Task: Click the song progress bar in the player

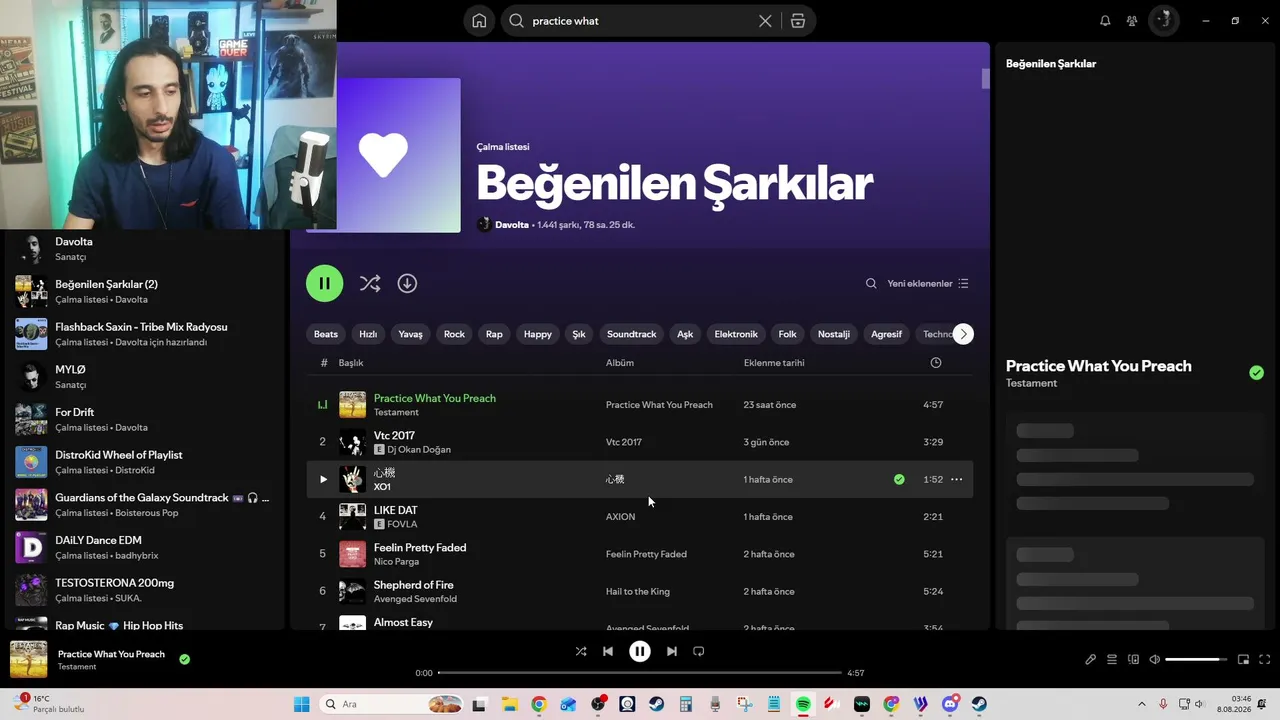Action: [x=640, y=673]
